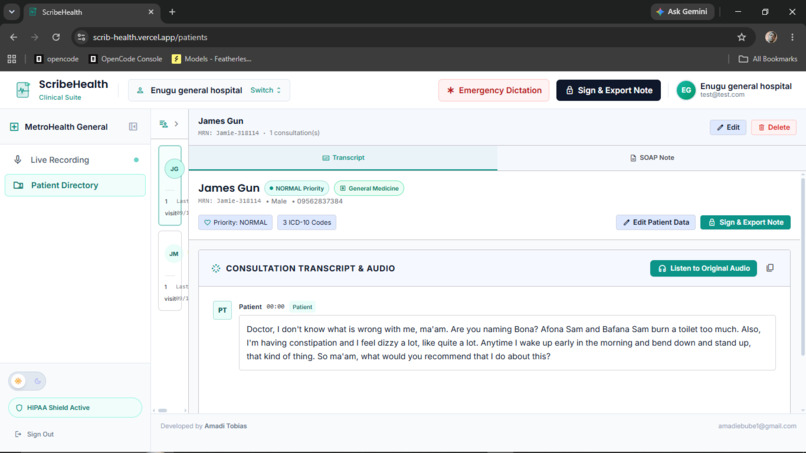Click the HIPAA Shield Active badge
The width and height of the screenshot is (806, 453).
[x=75, y=408]
